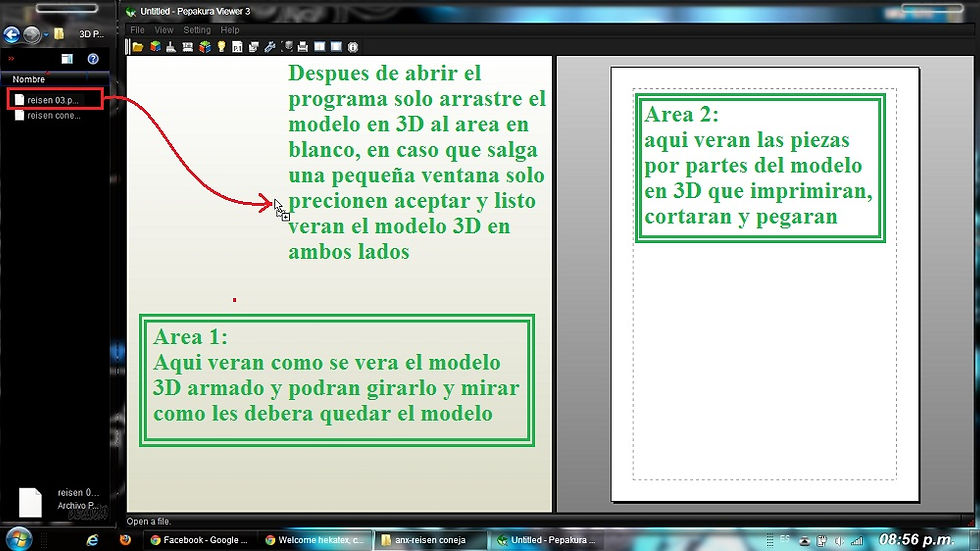Open the info about icon in toolbar
980x551 pixels.
353,47
